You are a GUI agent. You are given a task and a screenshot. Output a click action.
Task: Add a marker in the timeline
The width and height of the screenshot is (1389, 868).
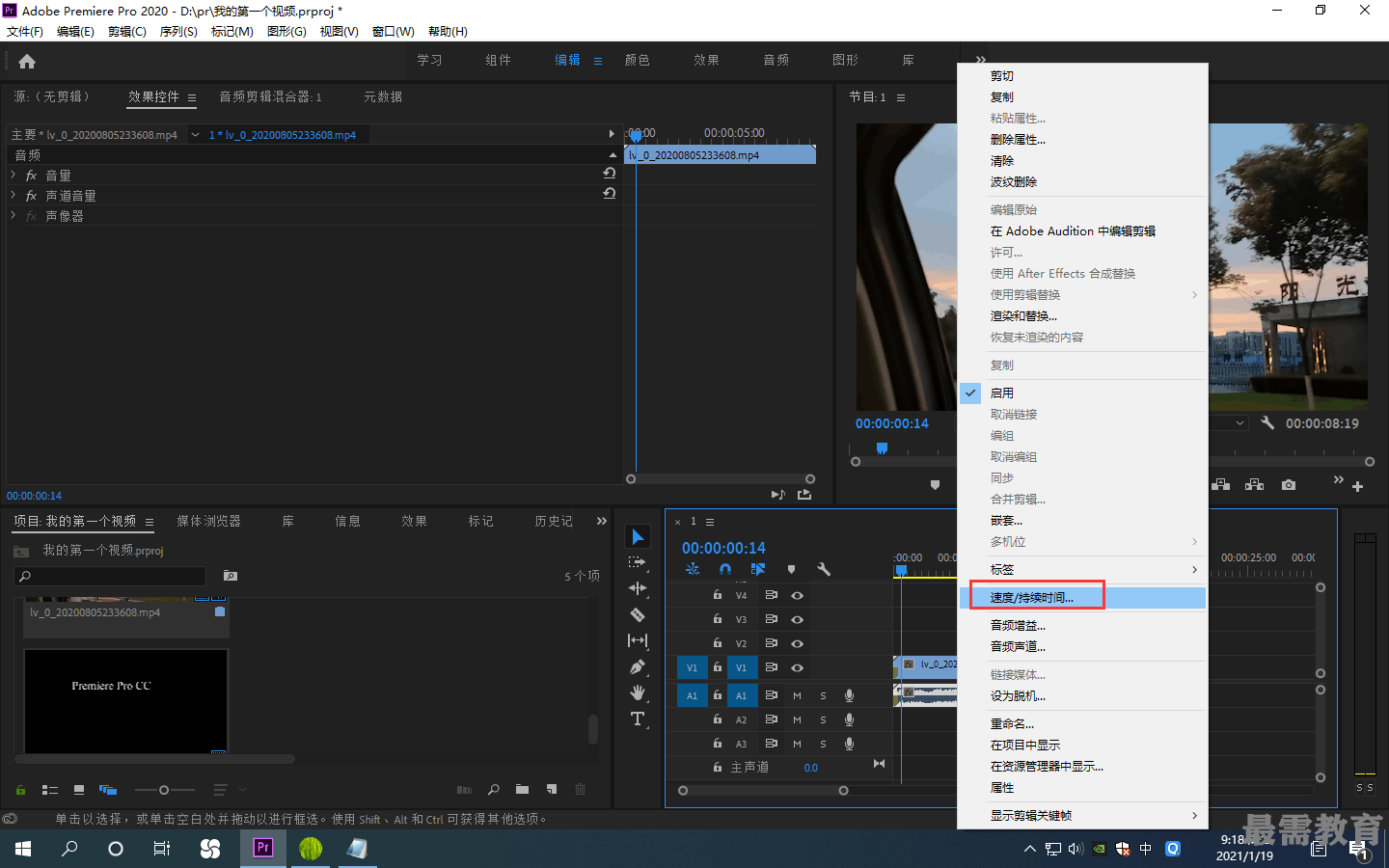(791, 569)
